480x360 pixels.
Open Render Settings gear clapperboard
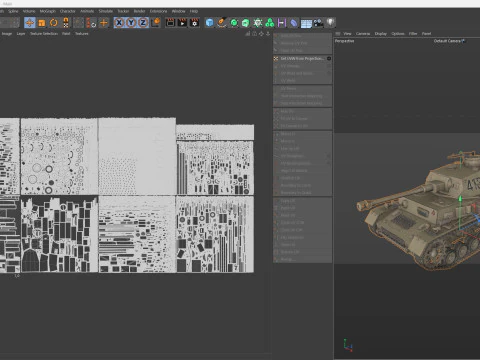(194, 23)
